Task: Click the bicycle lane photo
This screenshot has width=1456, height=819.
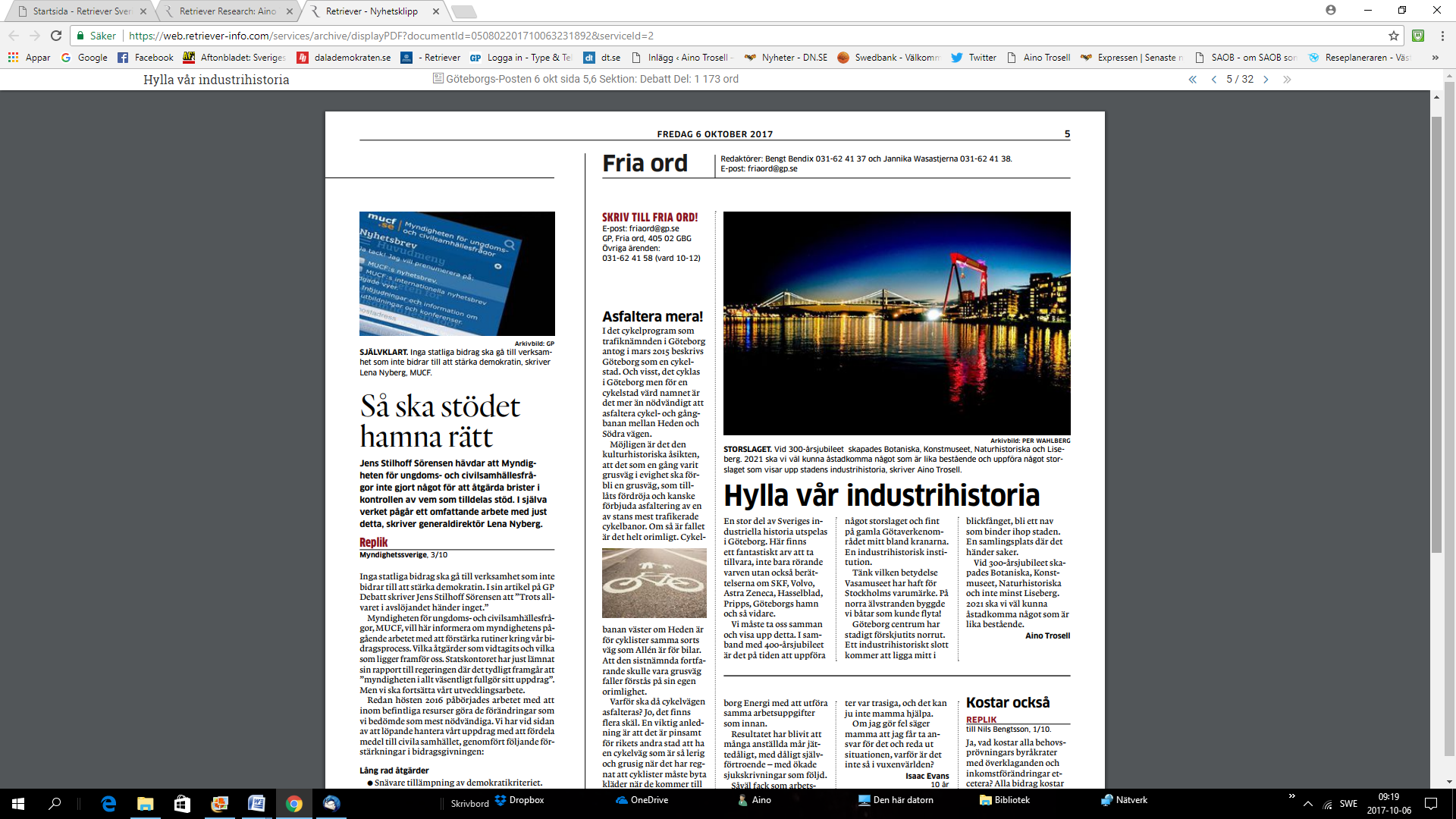Action: pos(654,583)
